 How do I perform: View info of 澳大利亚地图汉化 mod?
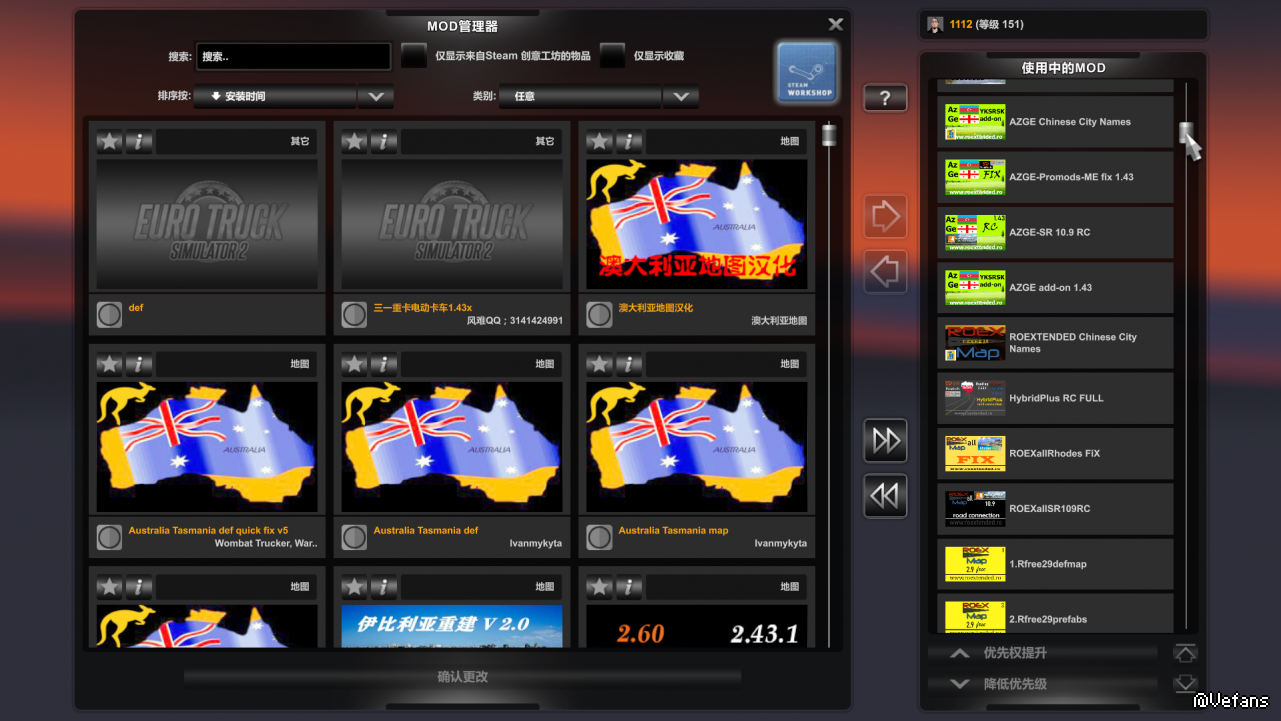(x=629, y=142)
